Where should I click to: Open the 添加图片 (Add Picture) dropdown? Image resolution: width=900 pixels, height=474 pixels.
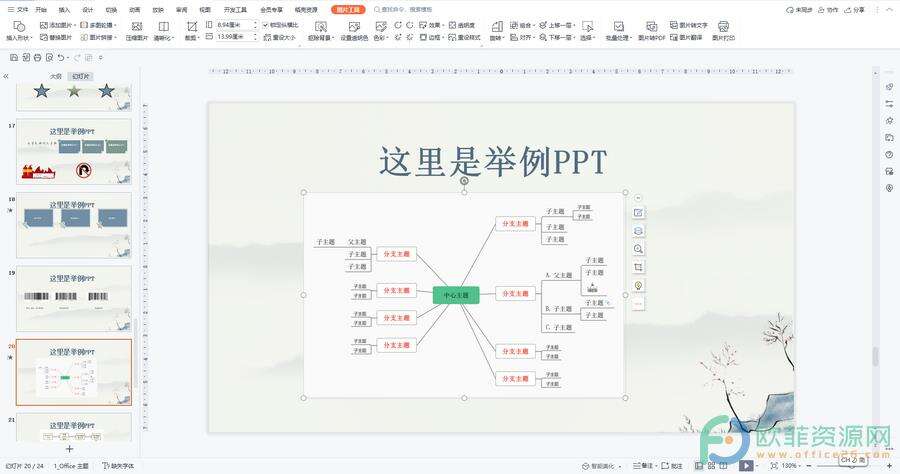pos(58,25)
